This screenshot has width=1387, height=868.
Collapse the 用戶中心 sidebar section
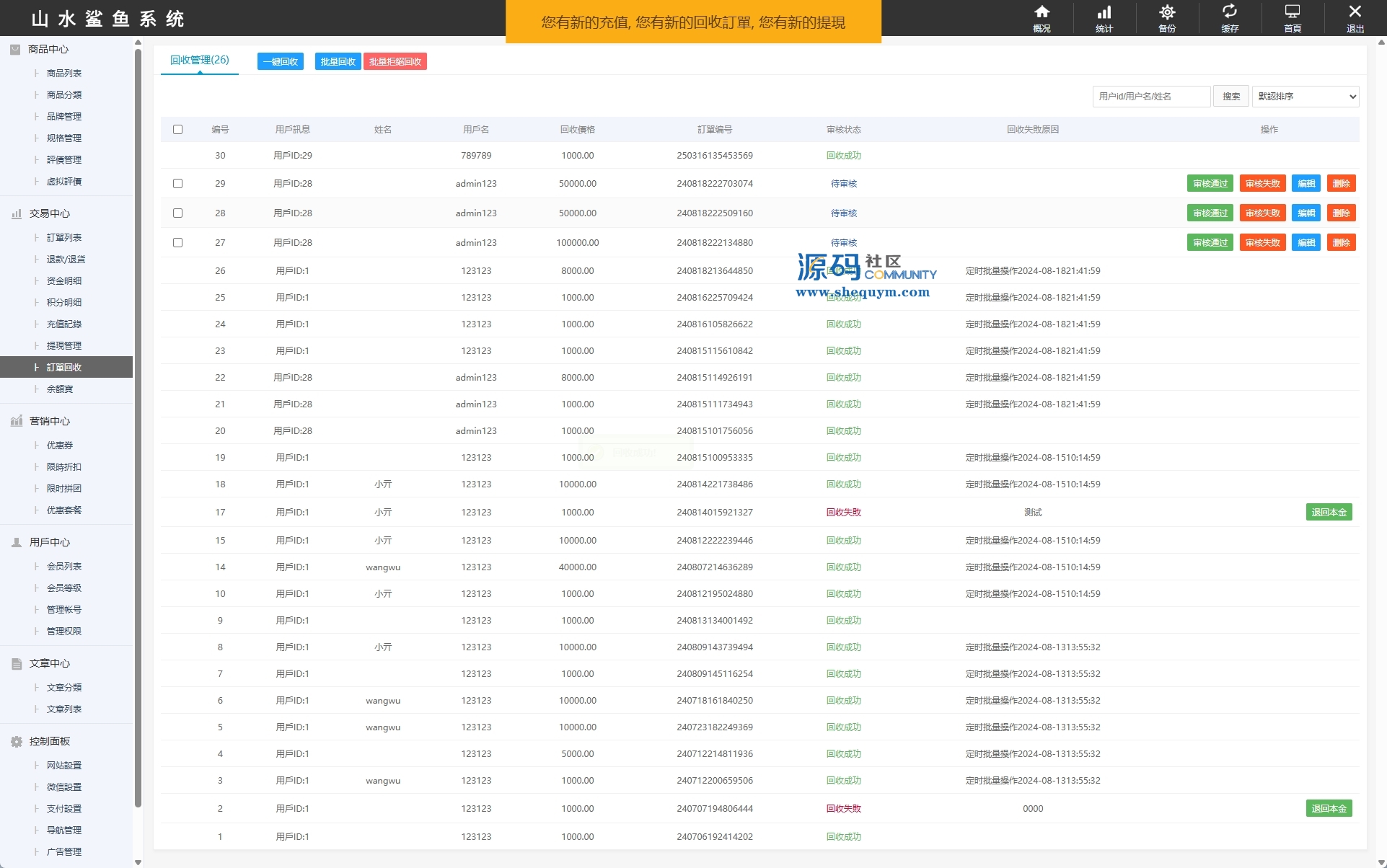(49, 542)
